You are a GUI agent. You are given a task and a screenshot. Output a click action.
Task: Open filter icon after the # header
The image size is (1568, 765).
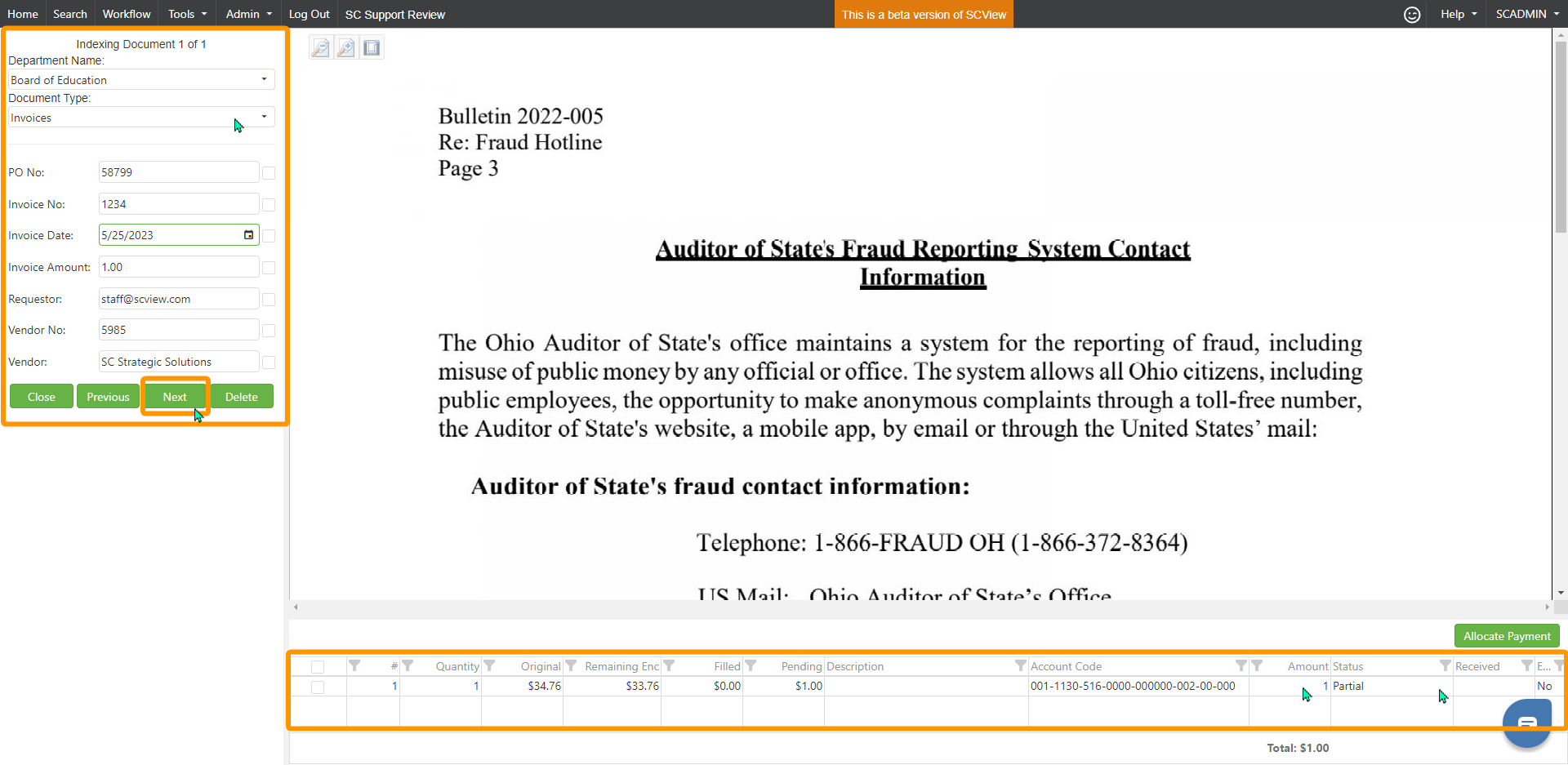coord(408,666)
